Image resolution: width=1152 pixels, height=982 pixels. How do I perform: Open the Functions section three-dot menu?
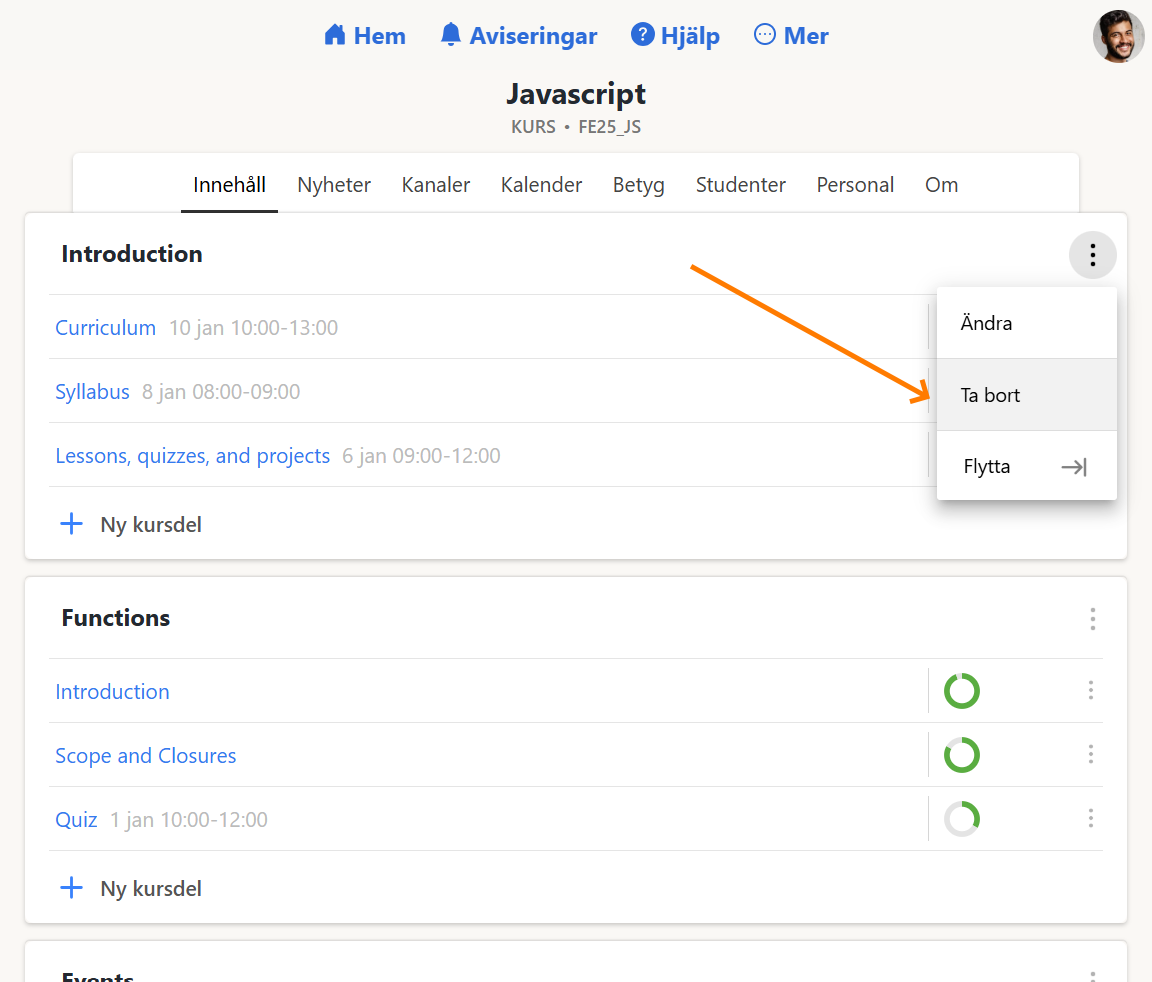pos(1092,619)
